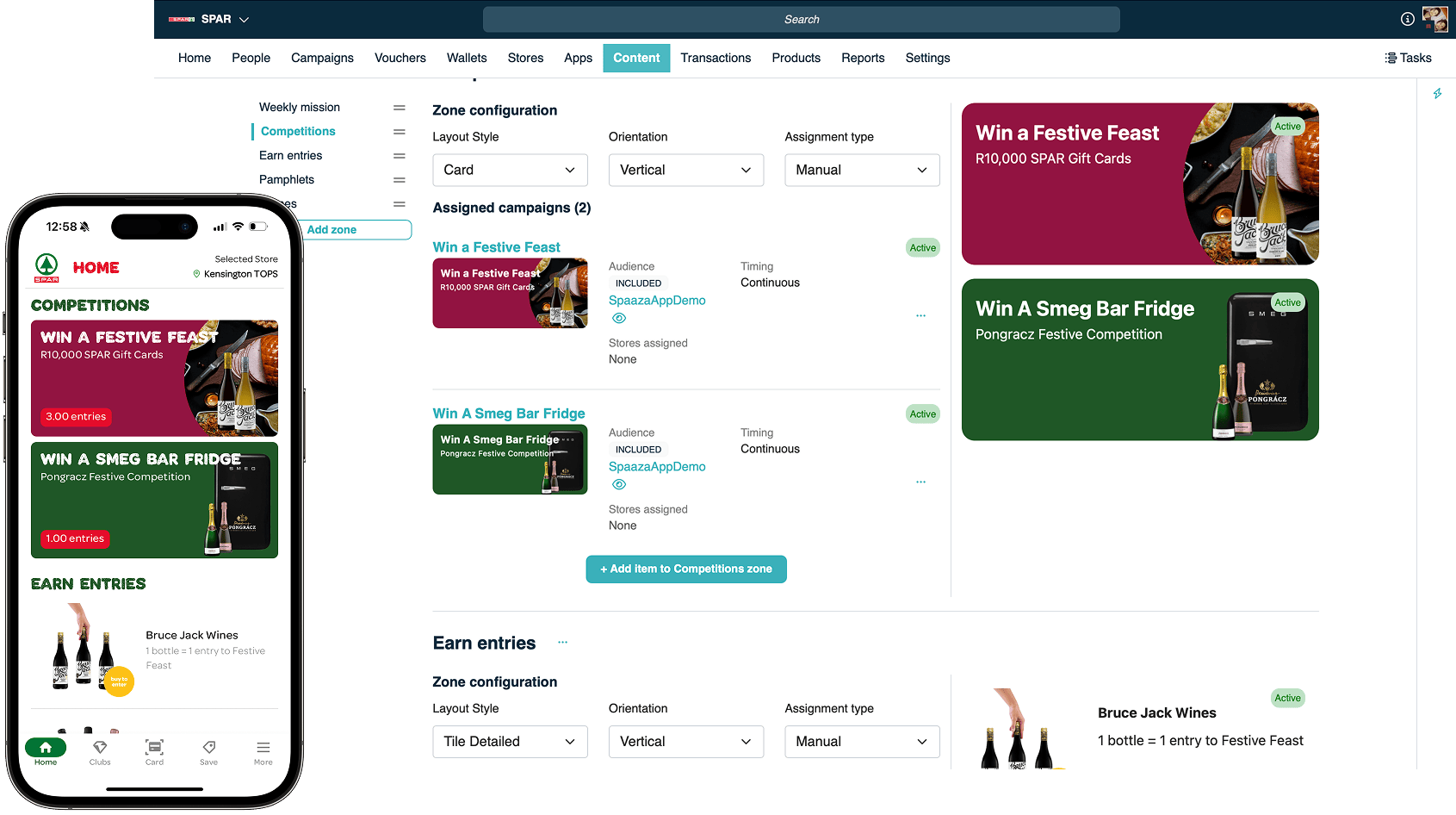Viewport: 1456px width, 815px height.
Task: Grab the Pamphlets reorder handle
Action: pyautogui.click(x=400, y=180)
